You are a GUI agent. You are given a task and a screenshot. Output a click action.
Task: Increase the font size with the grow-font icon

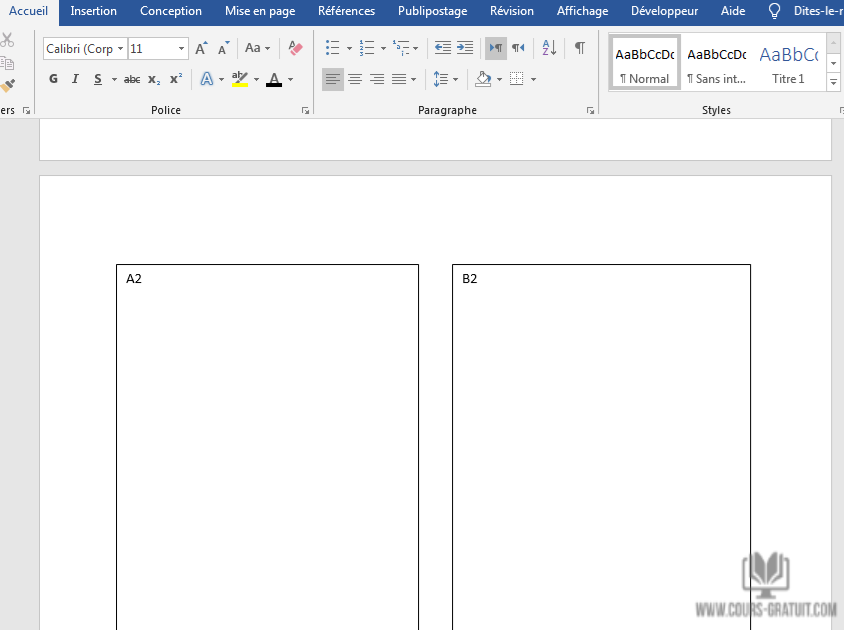[x=201, y=48]
